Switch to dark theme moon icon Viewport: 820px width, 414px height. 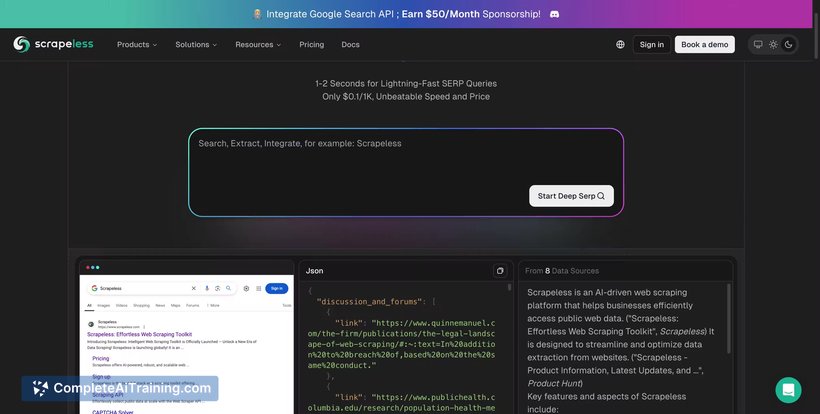789,44
